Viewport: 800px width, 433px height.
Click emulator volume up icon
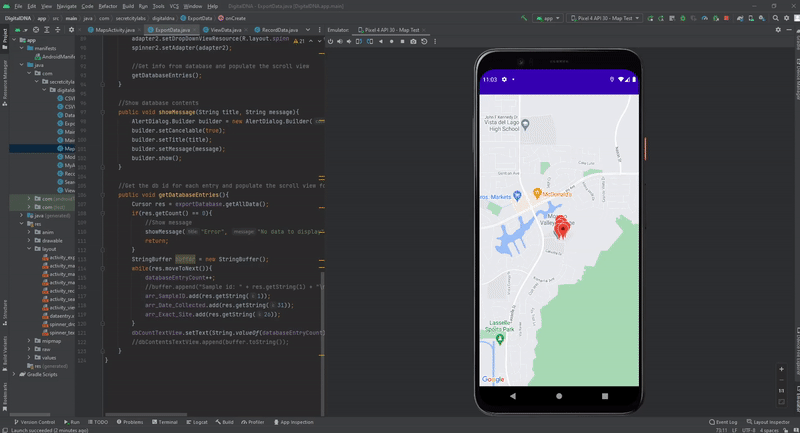340,41
